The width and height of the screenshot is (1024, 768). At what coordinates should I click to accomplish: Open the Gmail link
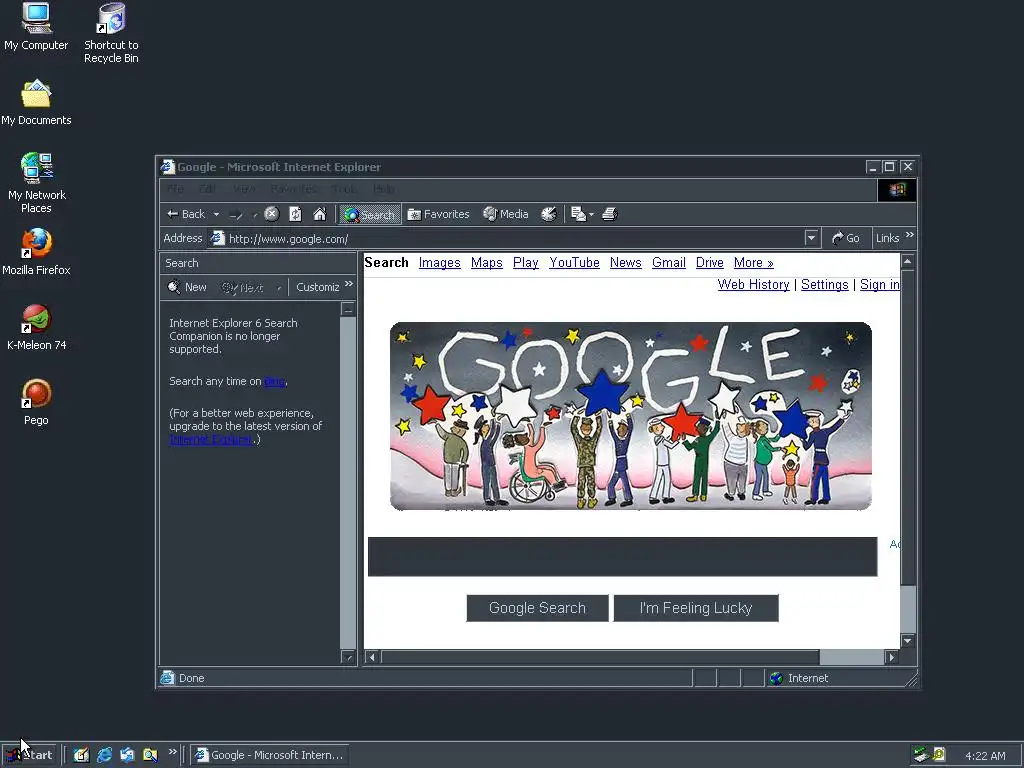pos(669,263)
